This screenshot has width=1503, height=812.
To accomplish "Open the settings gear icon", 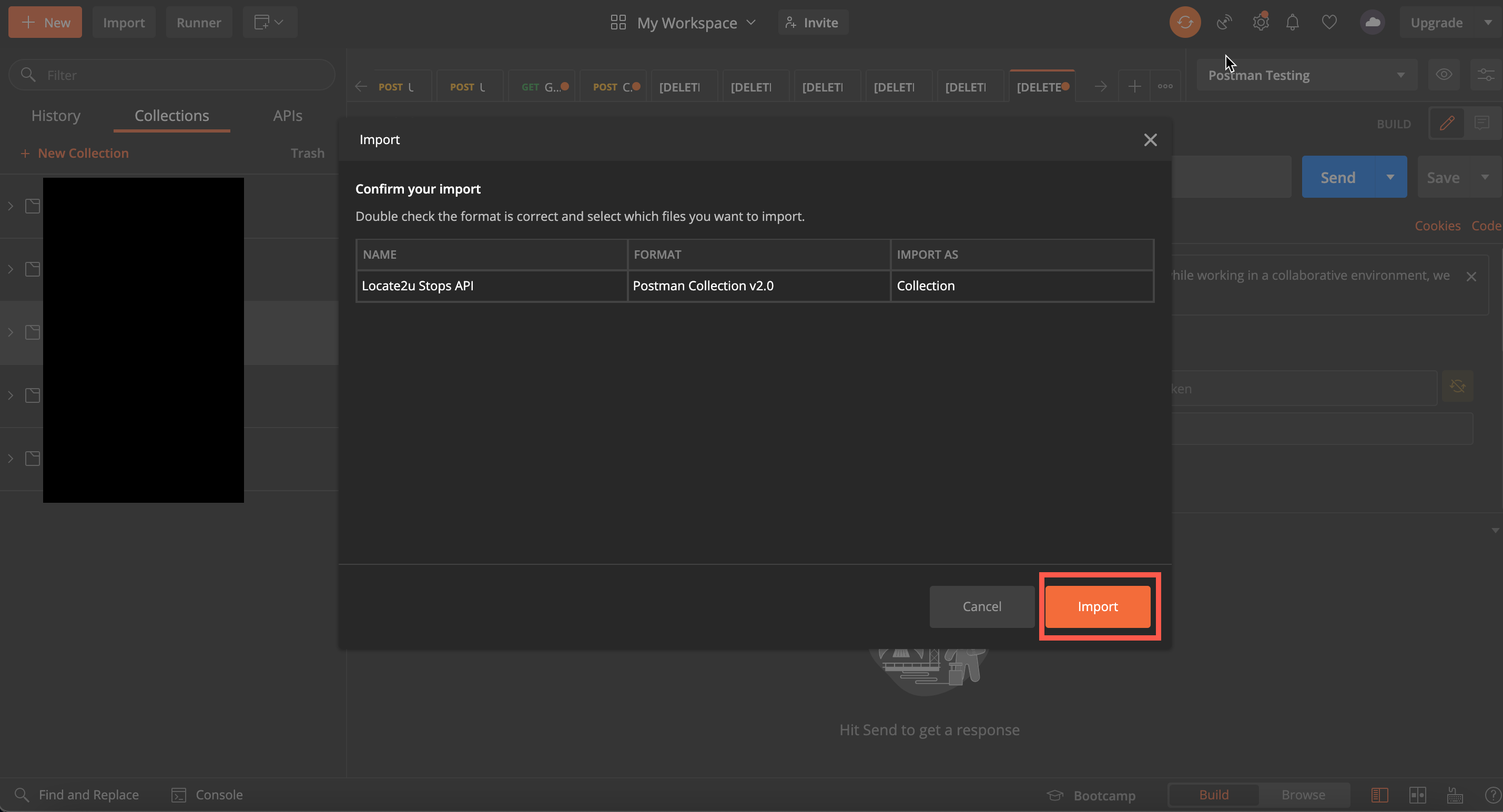I will (x=1260, y=22).
